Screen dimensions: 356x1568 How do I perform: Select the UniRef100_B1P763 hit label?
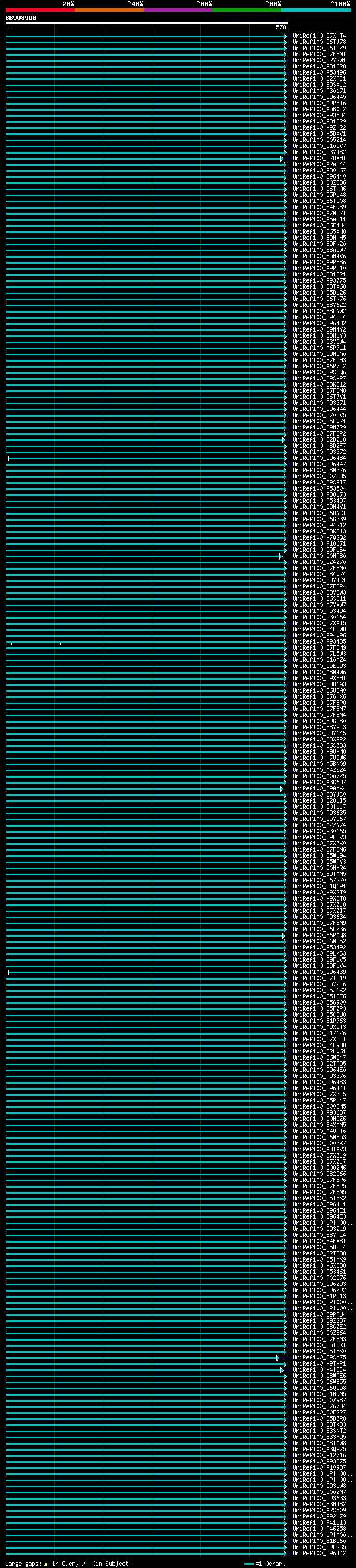tap(319, 1021)
